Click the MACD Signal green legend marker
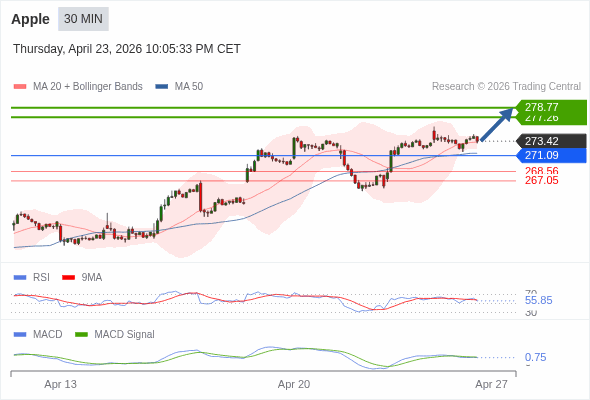The width and height of the screenshot is (590, 400). tap(81, 335)
